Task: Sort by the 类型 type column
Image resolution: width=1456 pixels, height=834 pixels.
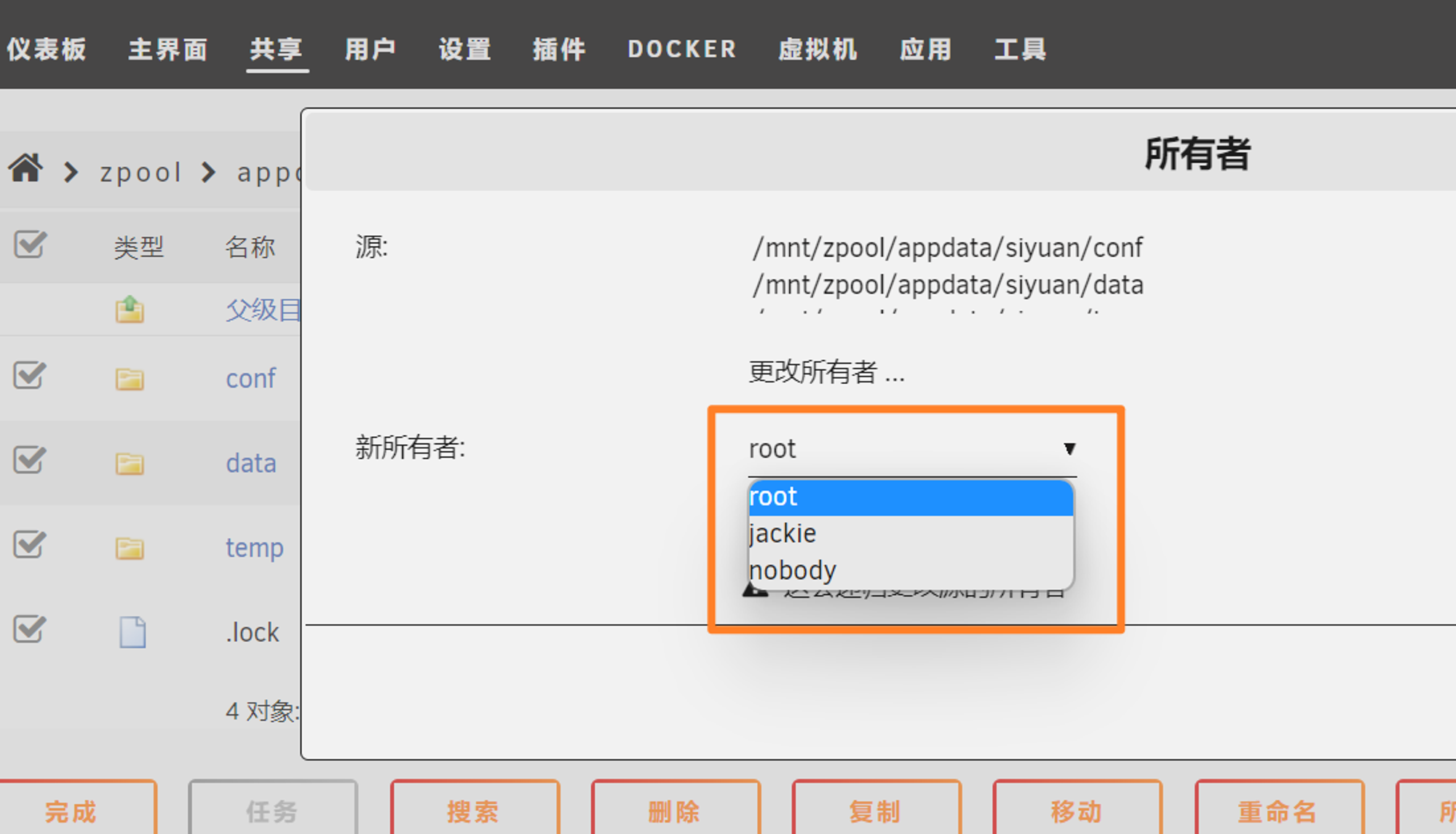Action: click(x=138, y=248)
